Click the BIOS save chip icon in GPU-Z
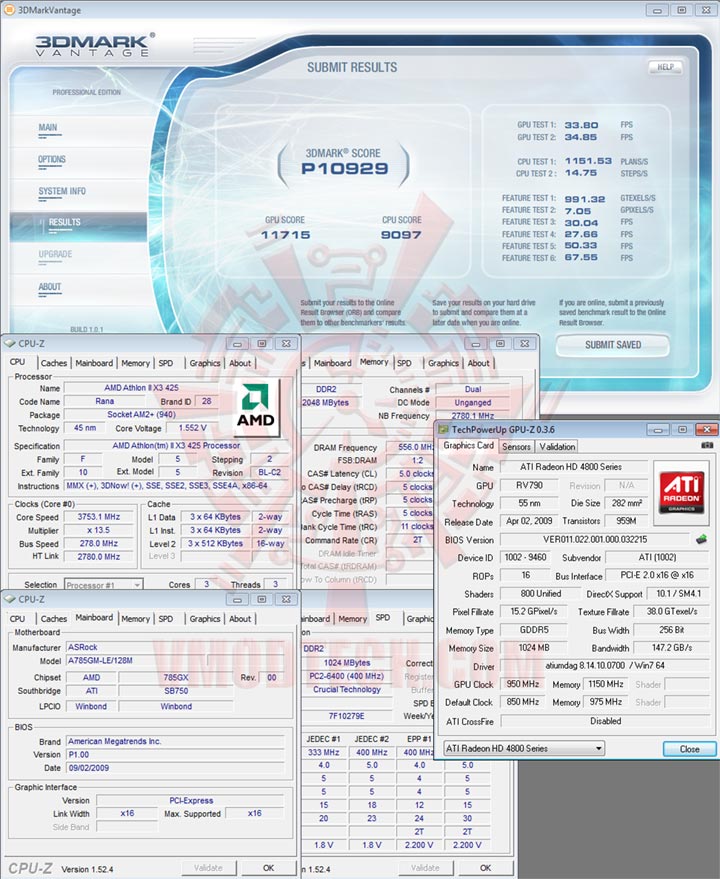 pos(701,539)
